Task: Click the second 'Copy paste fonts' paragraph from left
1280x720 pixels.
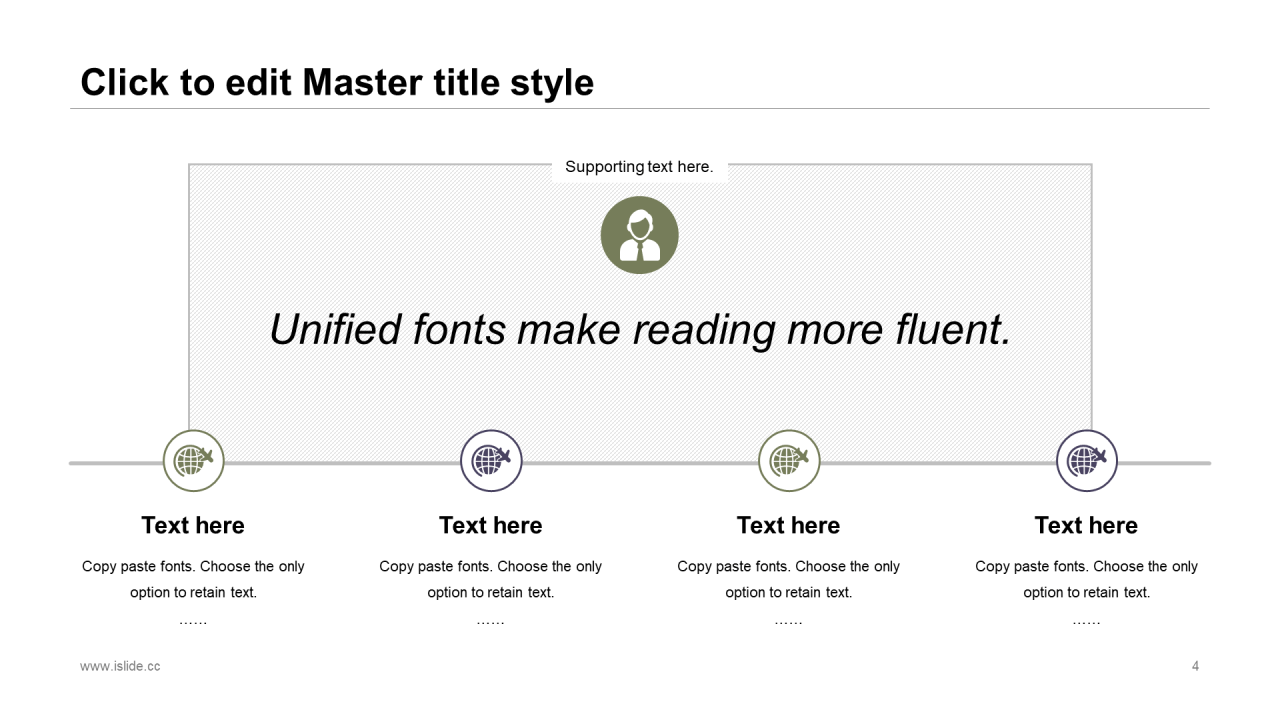Action: (491, 579)
